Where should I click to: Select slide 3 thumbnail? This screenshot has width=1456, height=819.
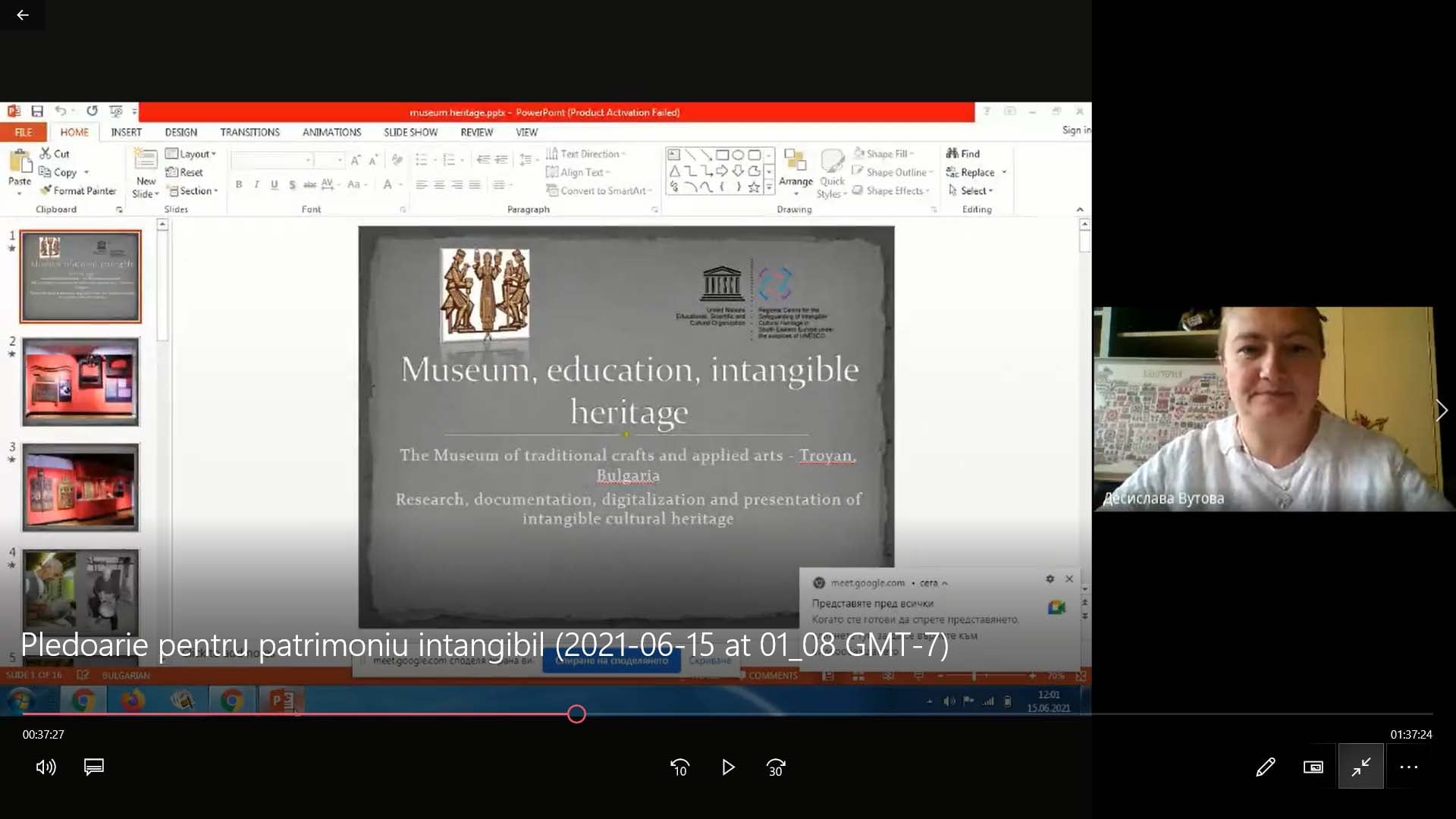tap(80, 487)
